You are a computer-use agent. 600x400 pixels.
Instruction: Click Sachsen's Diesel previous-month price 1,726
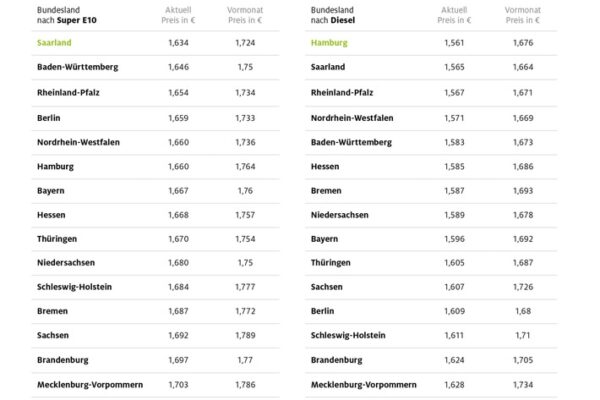[x=522, y=286]
